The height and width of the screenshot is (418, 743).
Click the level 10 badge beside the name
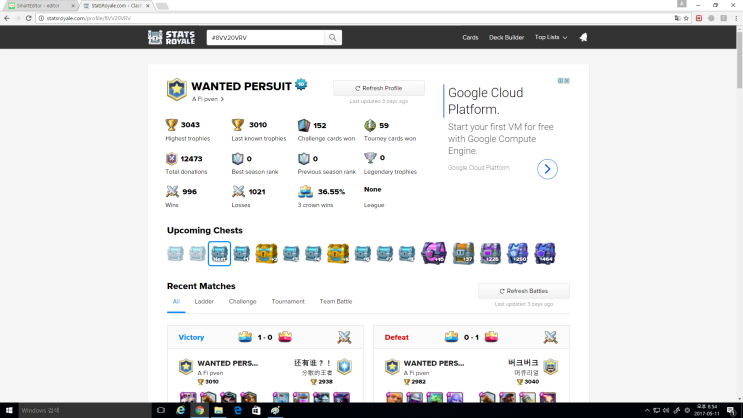[301, 85]
